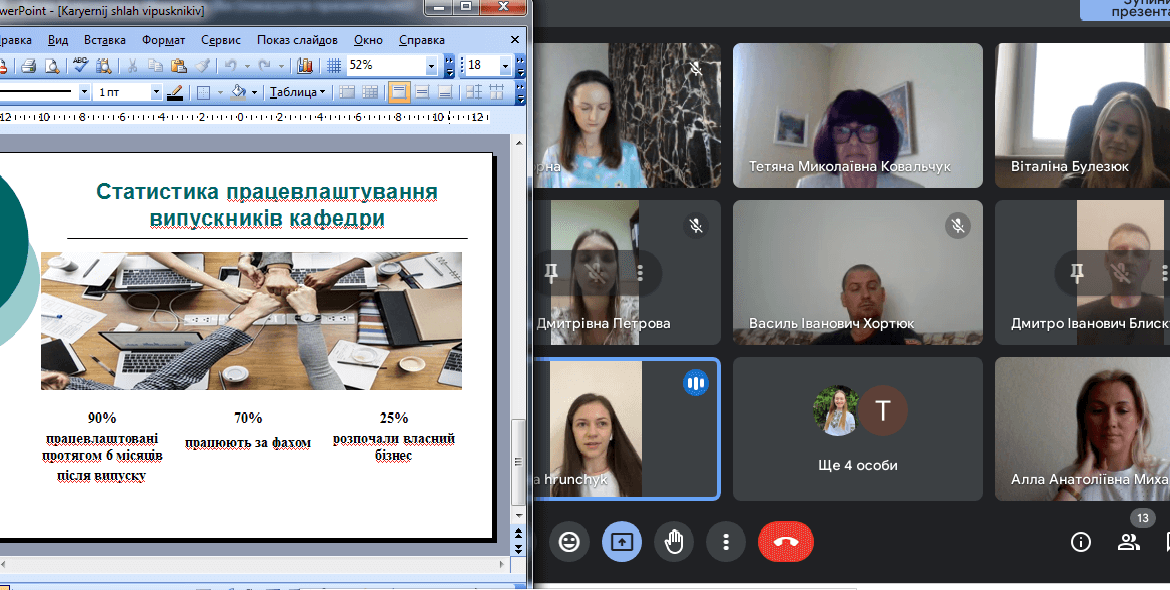Image resolution: width=1170 pixels, height=590 pixels.
Task: Select Василь Іванович Хортюк video tile
Action: coord(857,272)
